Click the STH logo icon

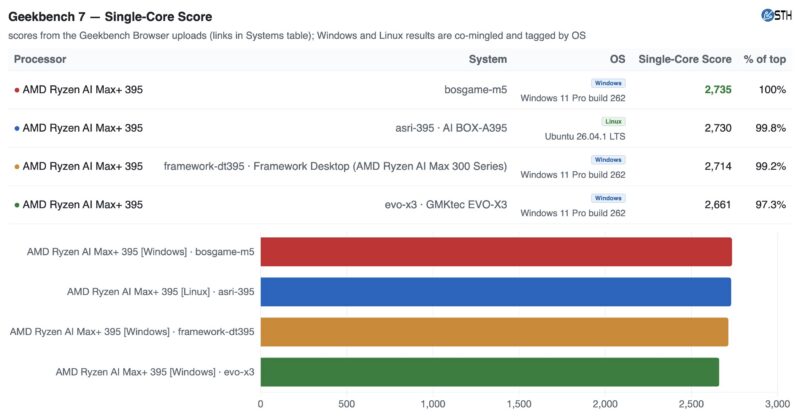pyautogui.click(x=776, y=15)
